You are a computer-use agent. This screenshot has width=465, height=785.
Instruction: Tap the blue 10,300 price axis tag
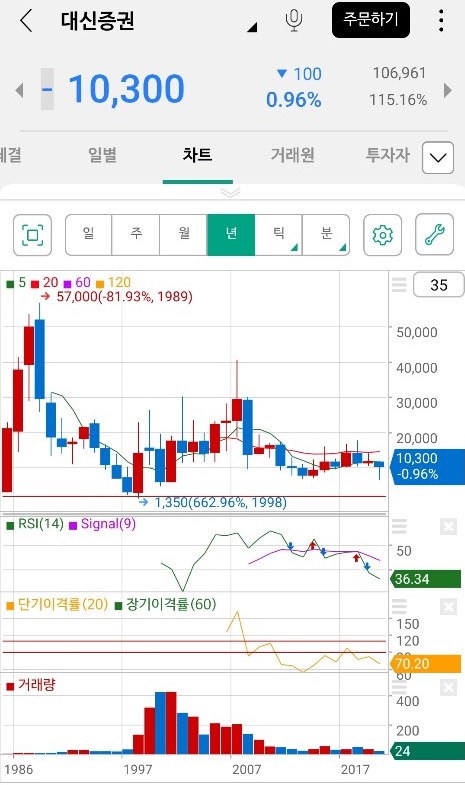[x=428, y=466]
